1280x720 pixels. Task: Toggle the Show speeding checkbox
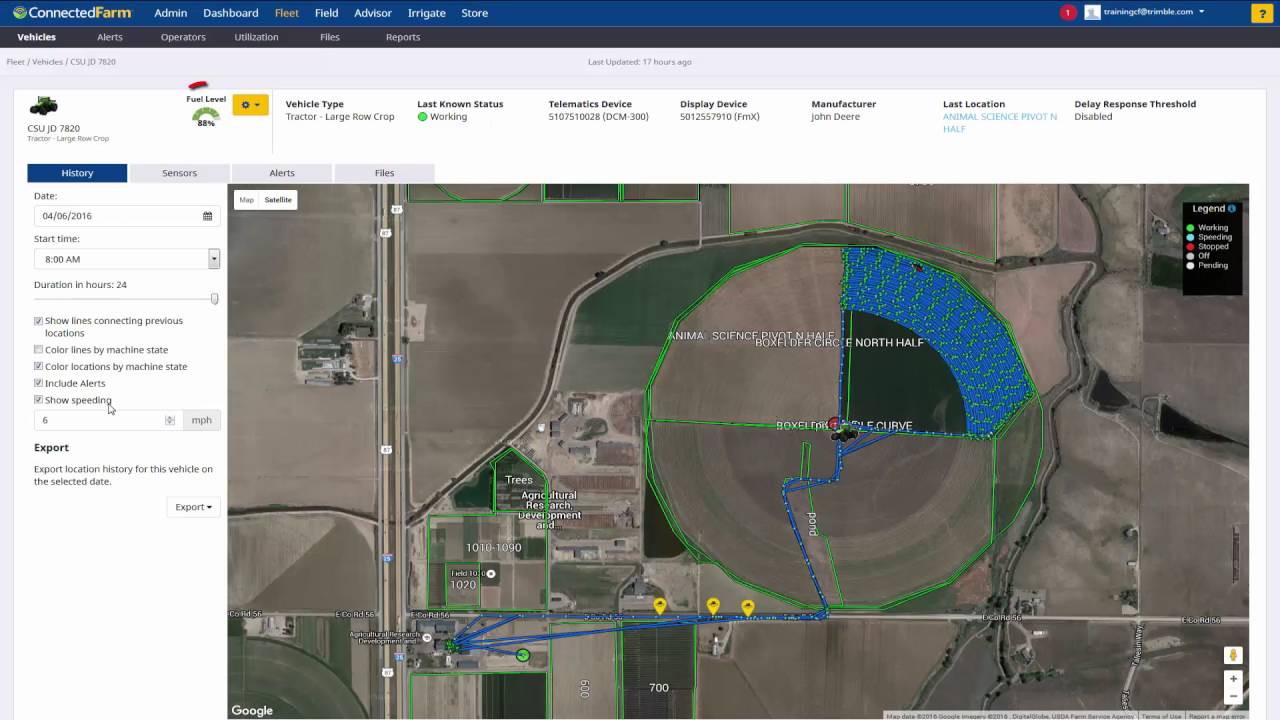click(38, 400)
